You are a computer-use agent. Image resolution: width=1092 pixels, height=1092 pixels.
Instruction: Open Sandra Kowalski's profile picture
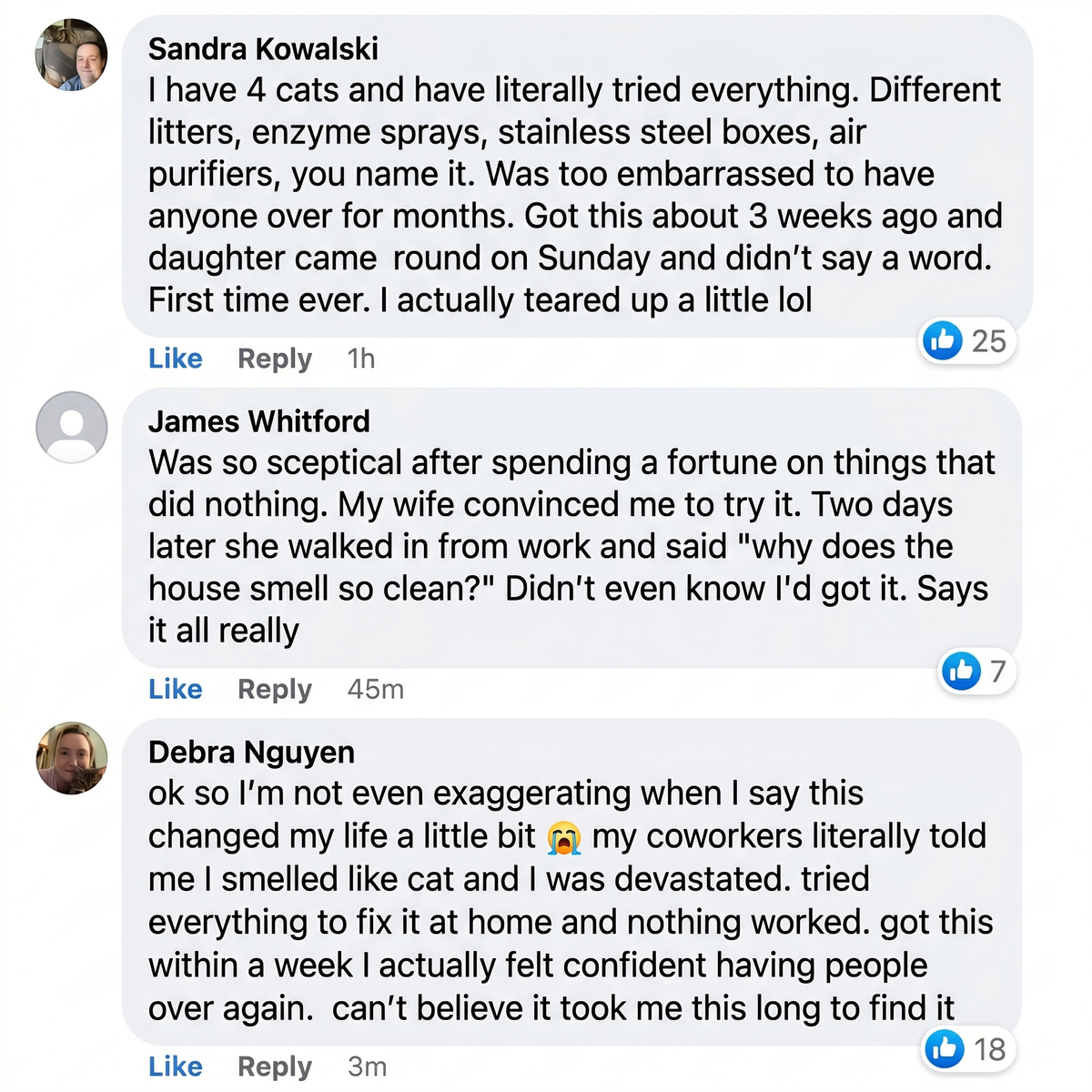pyautogui.click(x=71, y=55)
